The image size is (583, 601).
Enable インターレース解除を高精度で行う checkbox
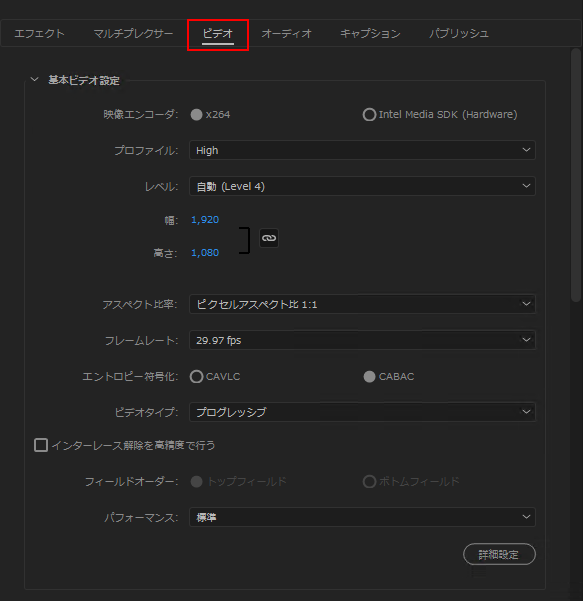tap(41, 445)
